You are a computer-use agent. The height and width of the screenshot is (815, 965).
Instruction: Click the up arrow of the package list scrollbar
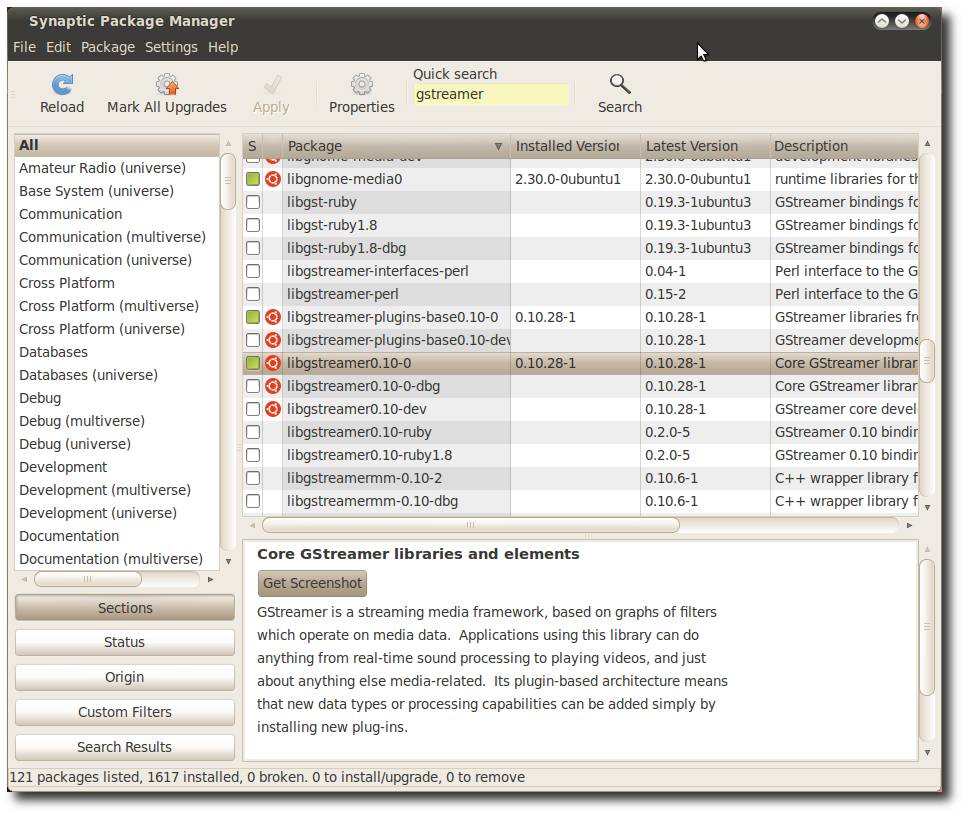click(x=927, y=143)
